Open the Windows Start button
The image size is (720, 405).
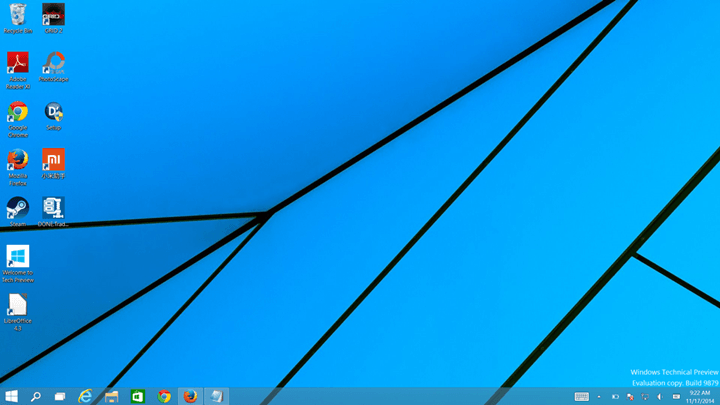tap(11, 396)
